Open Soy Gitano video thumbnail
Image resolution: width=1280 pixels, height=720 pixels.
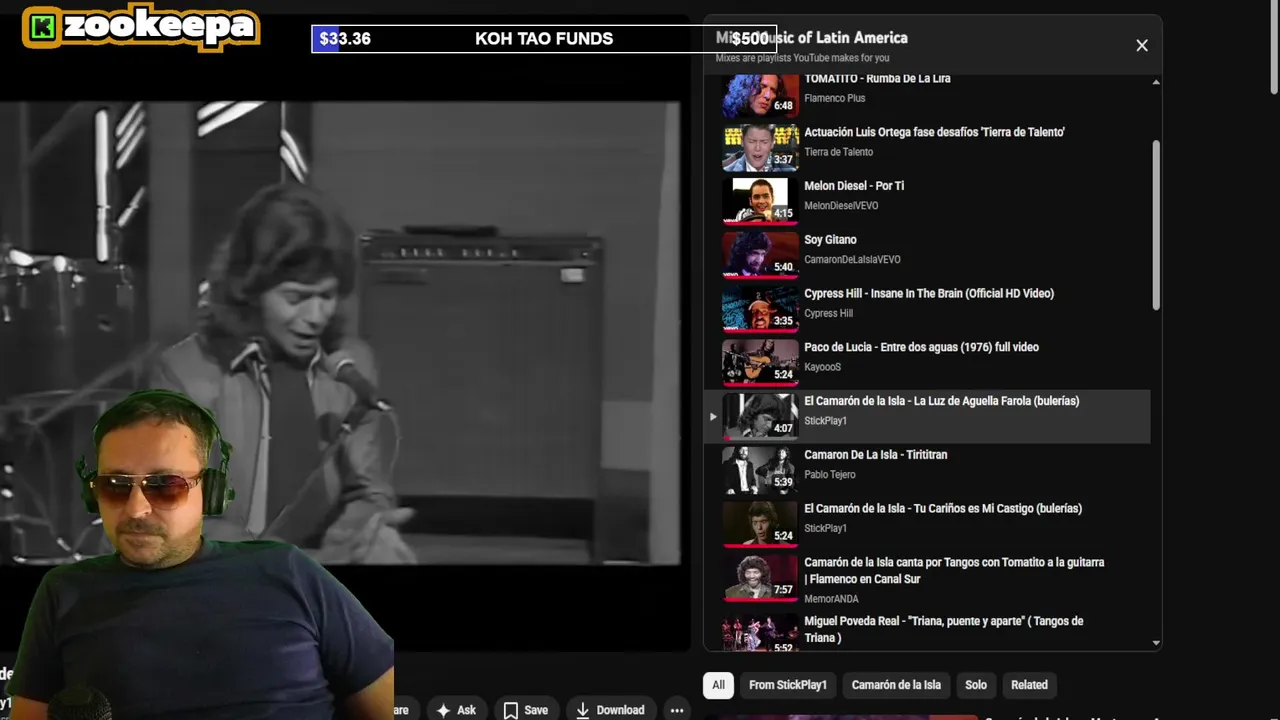760,255
